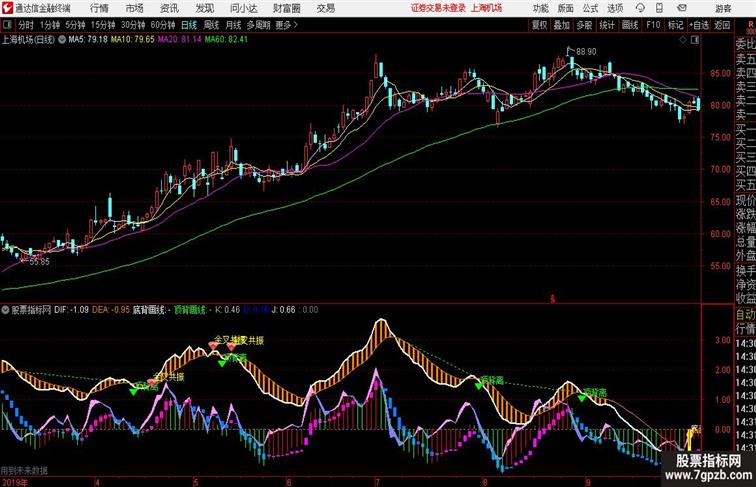
Task: Click the DIF: -1.09 indicator value
Action: [x=71, y=310]
